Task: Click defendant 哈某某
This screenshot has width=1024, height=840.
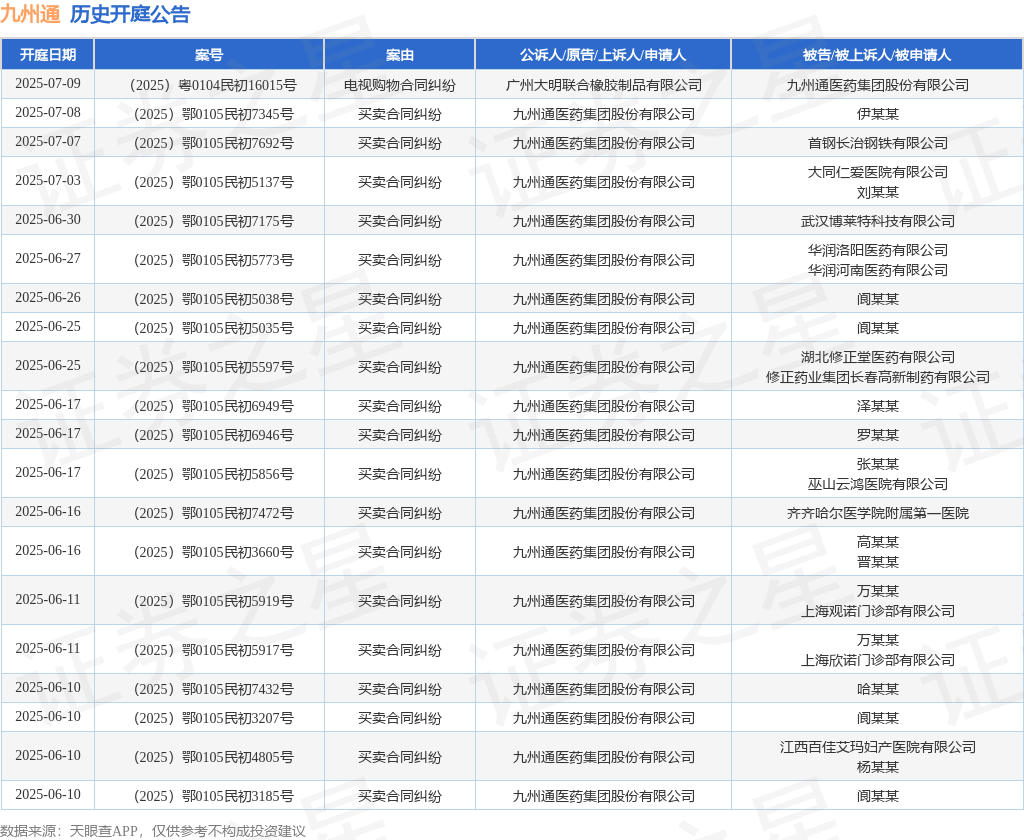Action: (x=878, y=689)
